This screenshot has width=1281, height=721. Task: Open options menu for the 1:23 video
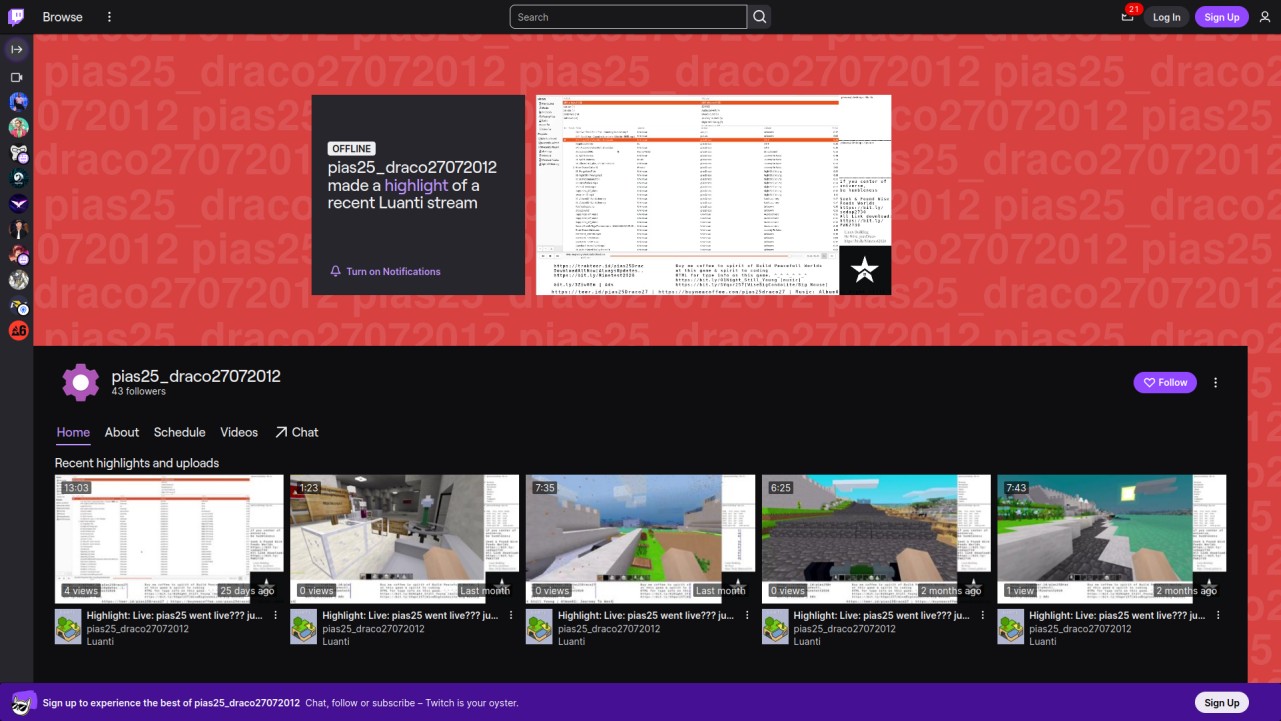[511, 615]
